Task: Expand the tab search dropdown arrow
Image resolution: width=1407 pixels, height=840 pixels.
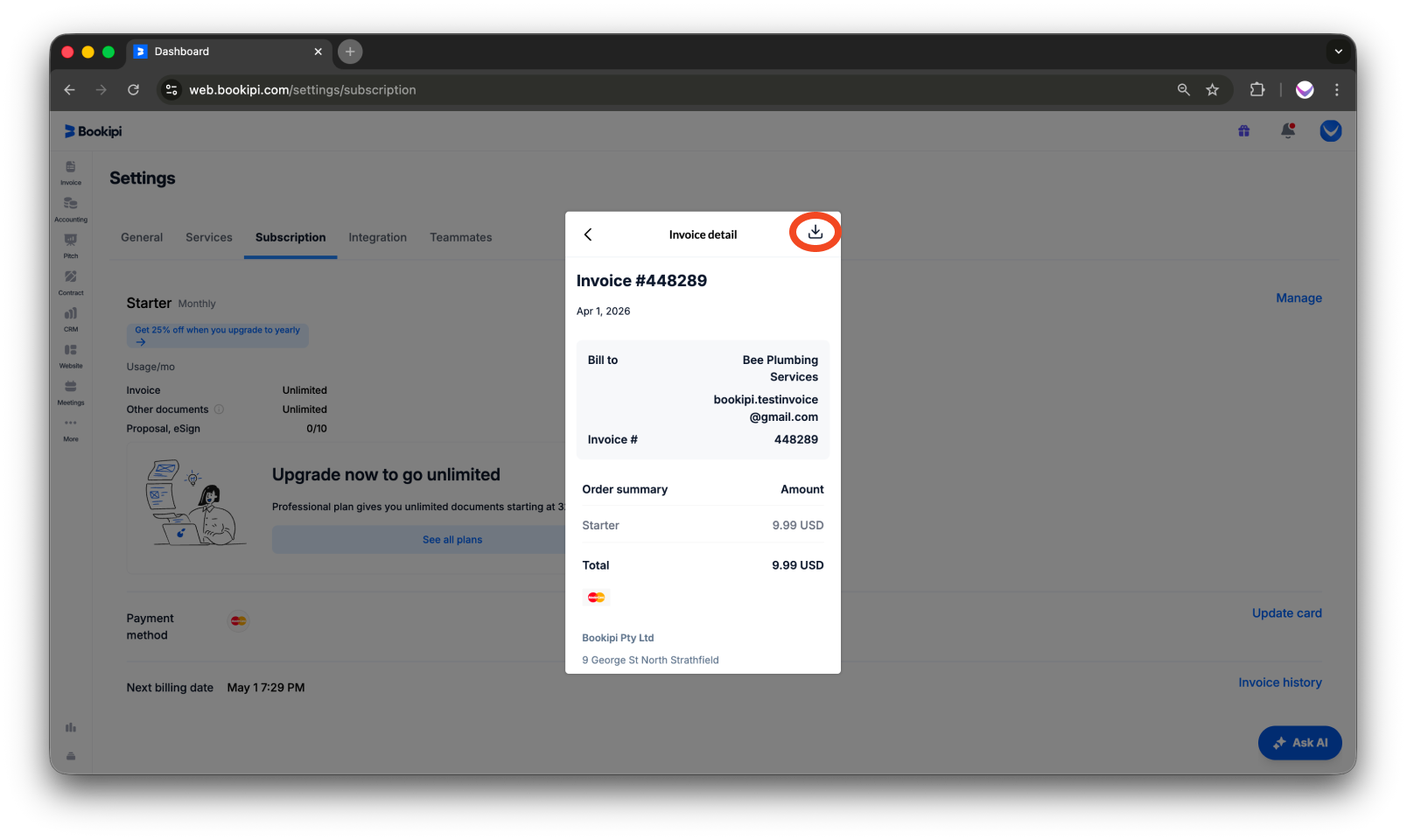Action: [x=1338, y=52]
